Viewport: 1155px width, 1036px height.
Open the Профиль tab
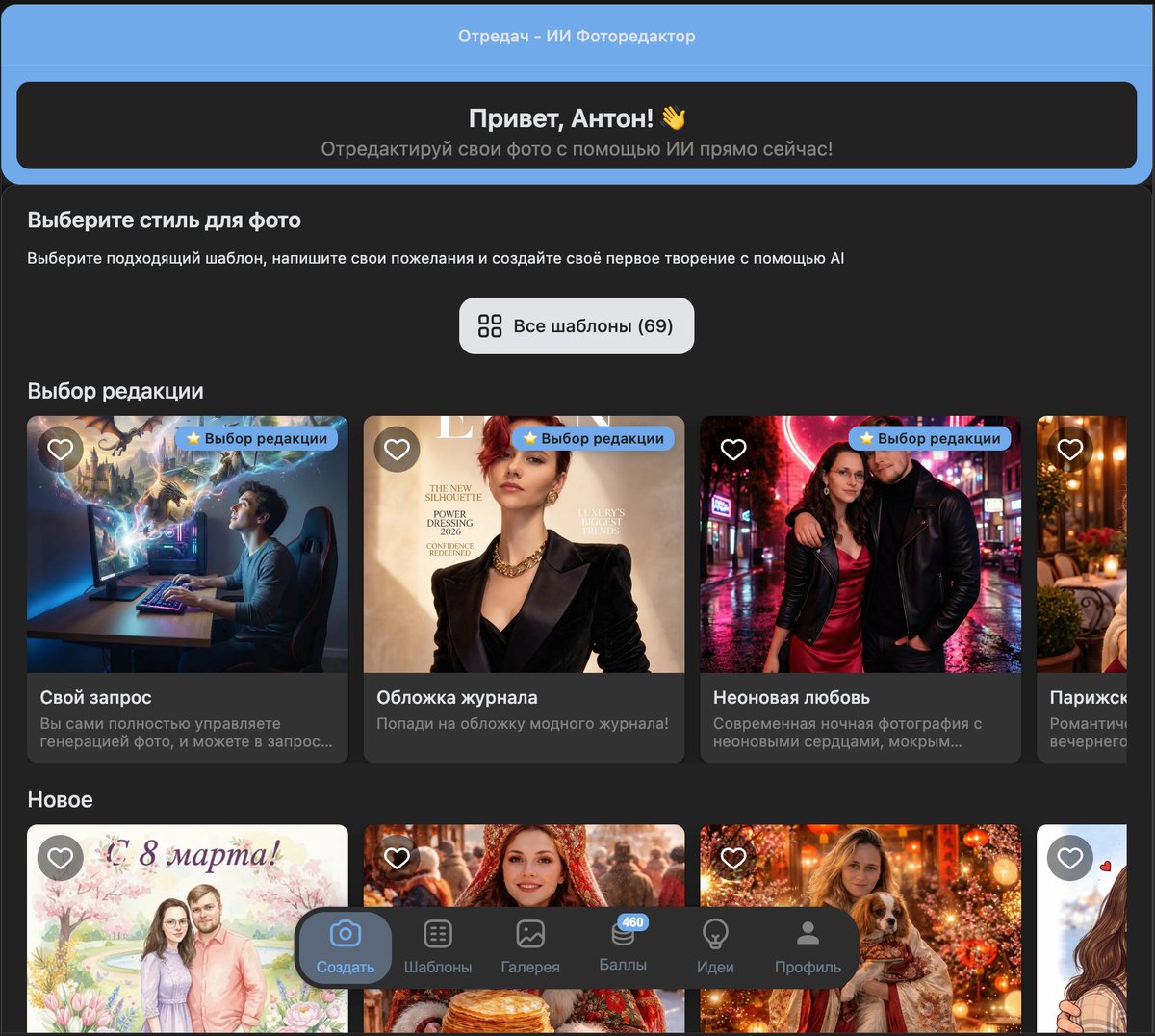click(808, 948)
